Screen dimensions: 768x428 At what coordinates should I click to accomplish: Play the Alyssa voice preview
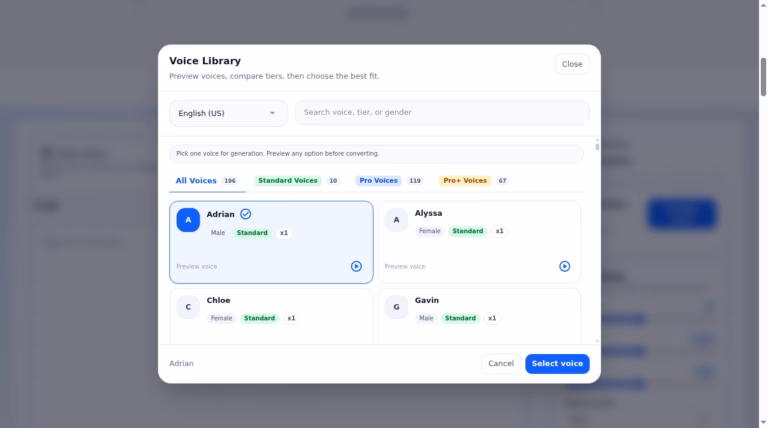(564, 266)
